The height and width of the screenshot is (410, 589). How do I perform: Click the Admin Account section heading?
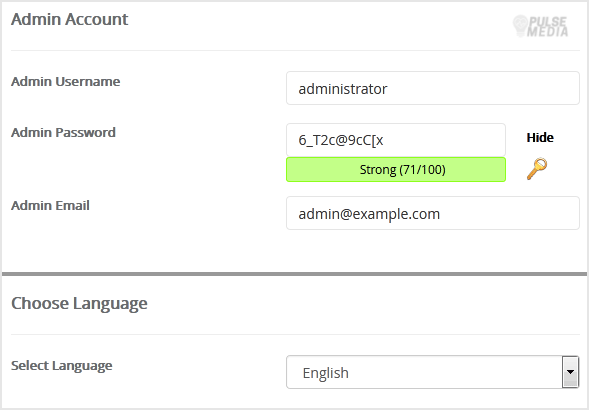click(69, 19)
